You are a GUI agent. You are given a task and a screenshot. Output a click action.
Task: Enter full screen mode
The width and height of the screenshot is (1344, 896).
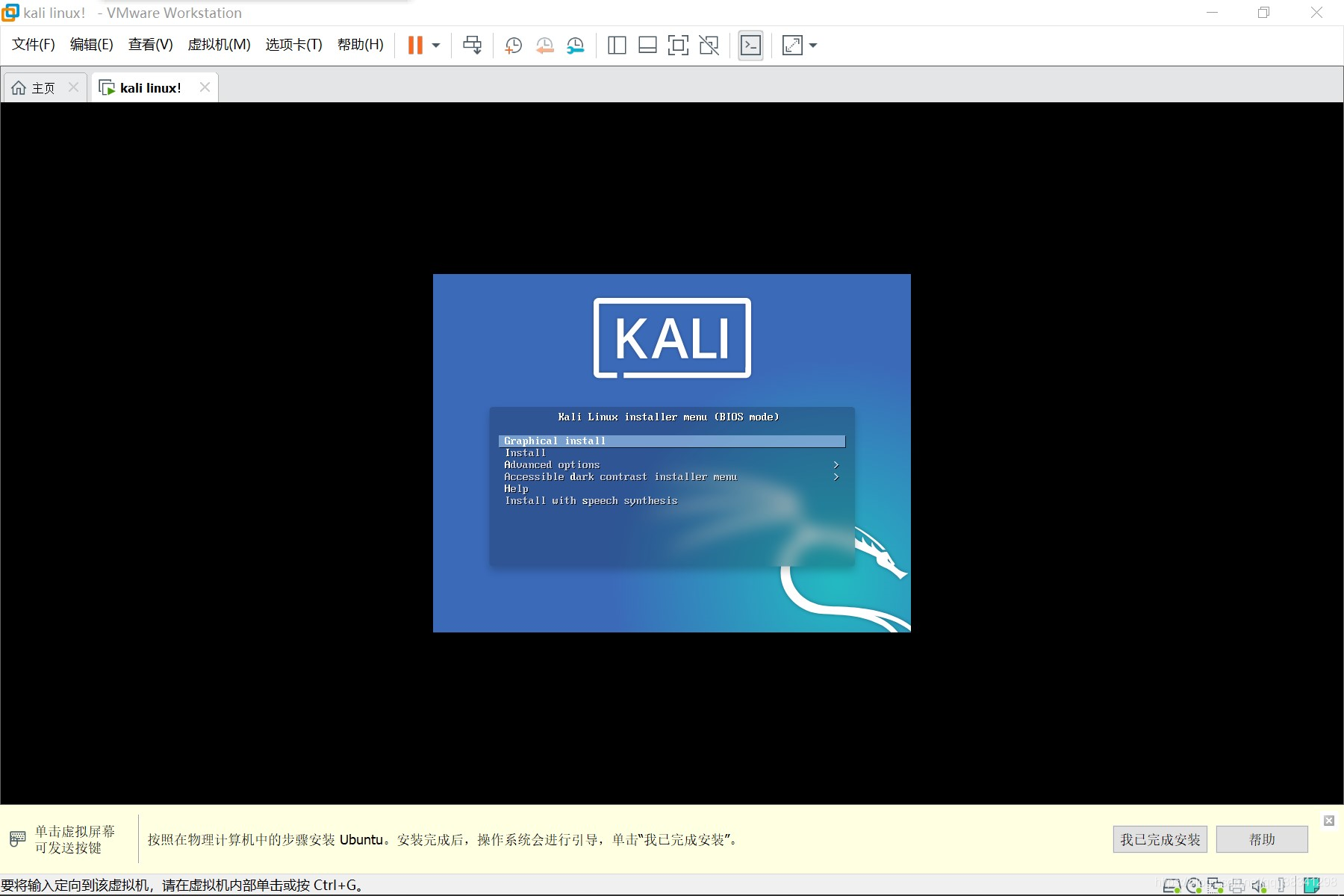point(678,46)
